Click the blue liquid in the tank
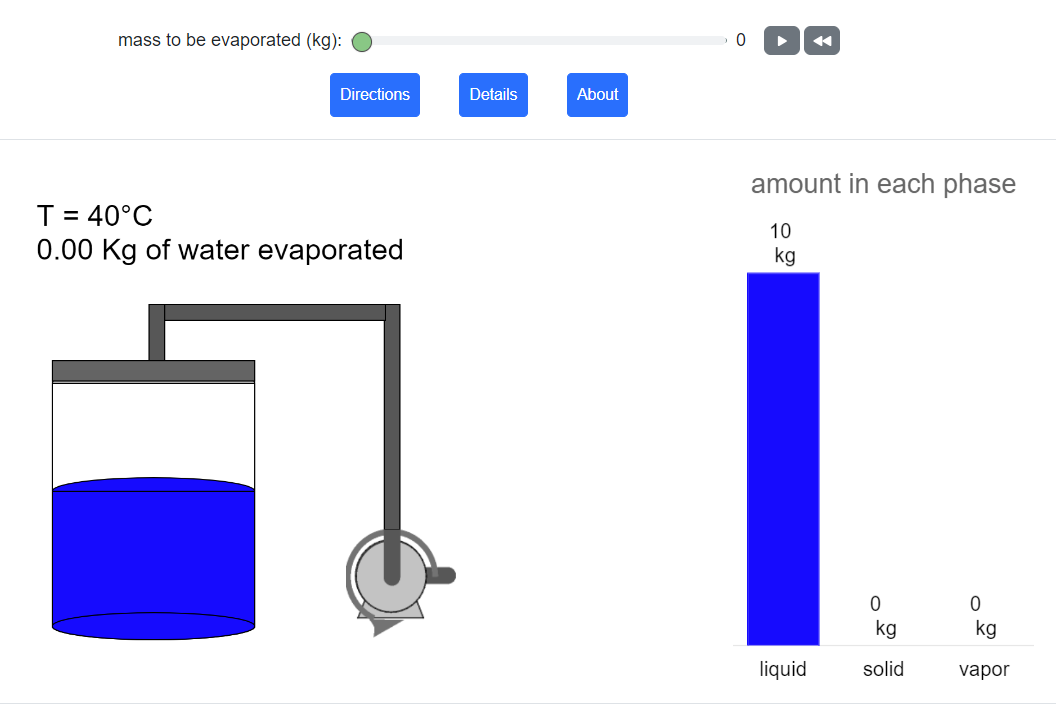Viewport: 1056px width, 718px height. click(153, 555)
